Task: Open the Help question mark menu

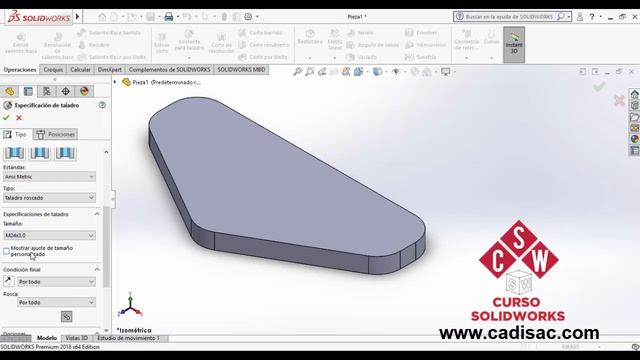Action: click(x=592, y=17)
